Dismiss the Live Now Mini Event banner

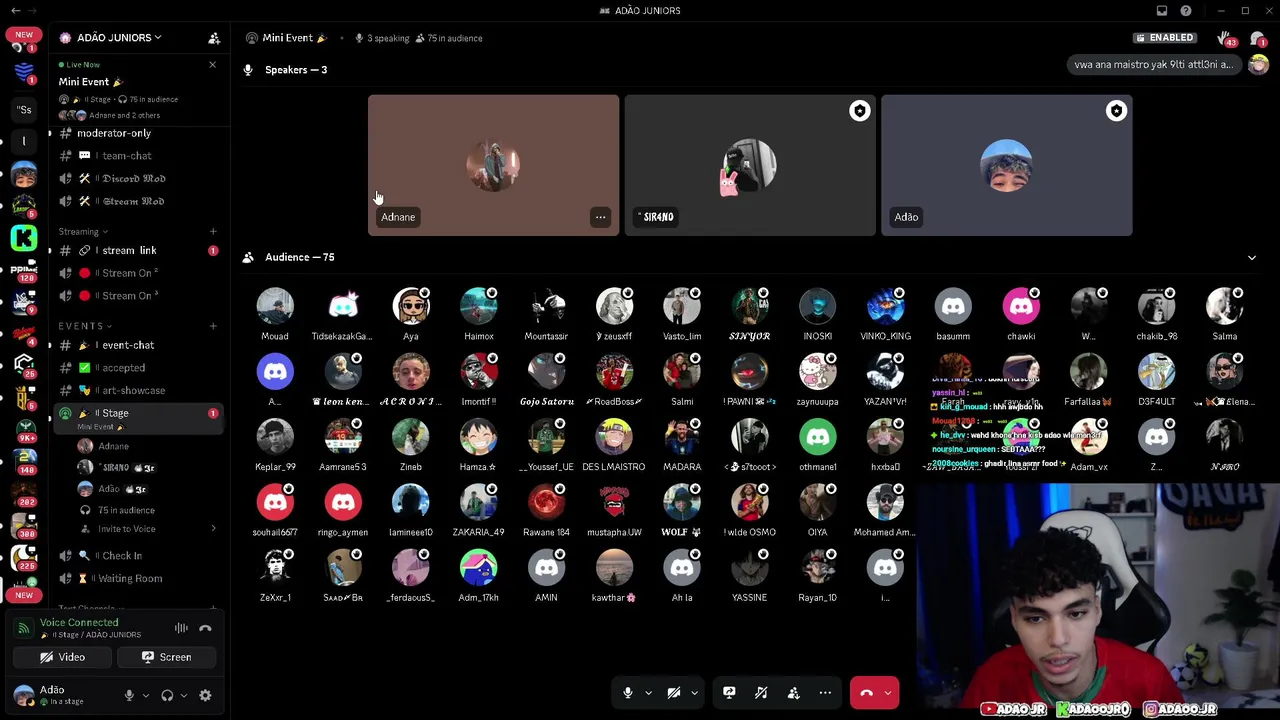click(x=212, y=65)
